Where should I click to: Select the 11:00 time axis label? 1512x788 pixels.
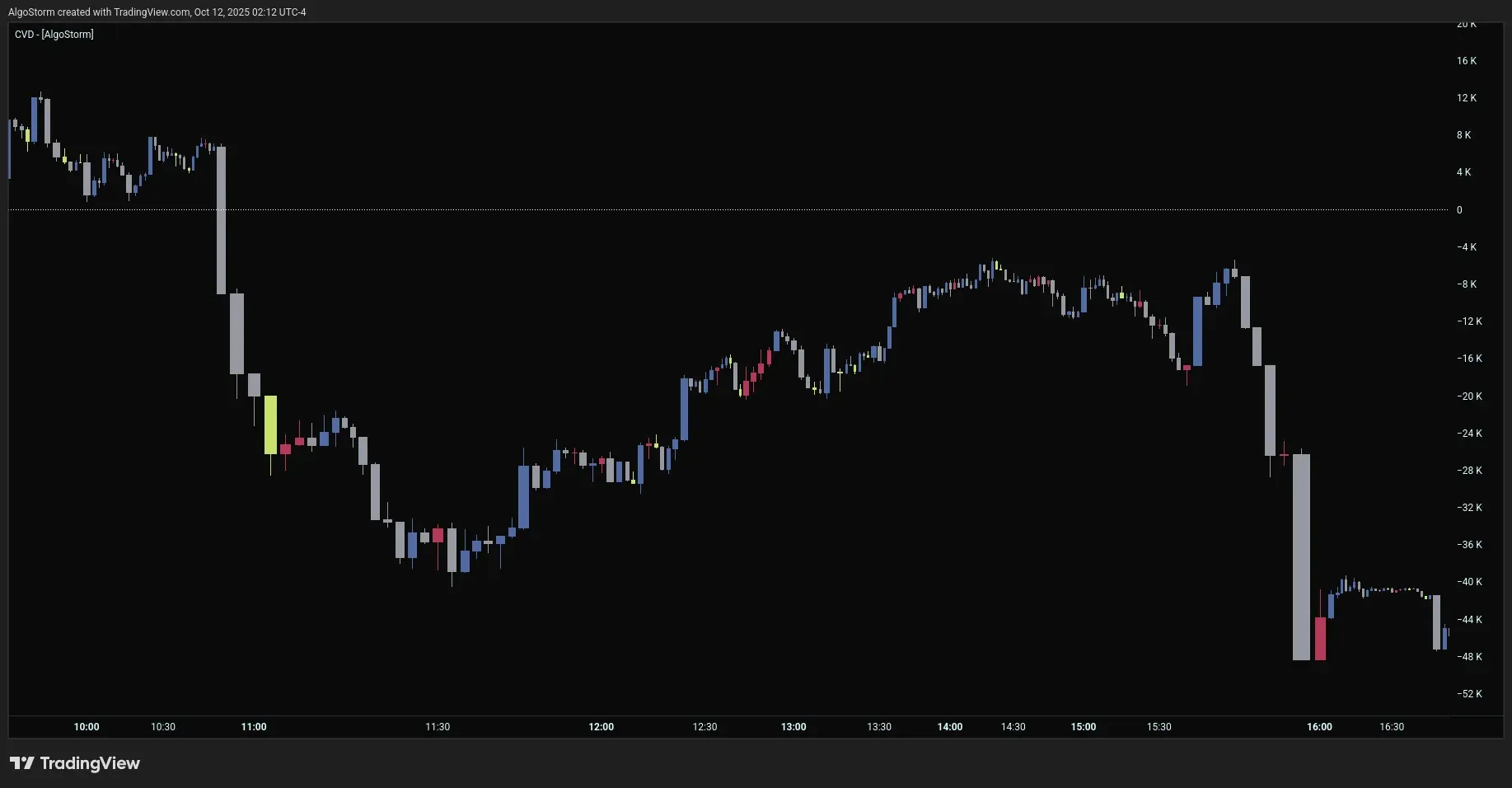254,727
